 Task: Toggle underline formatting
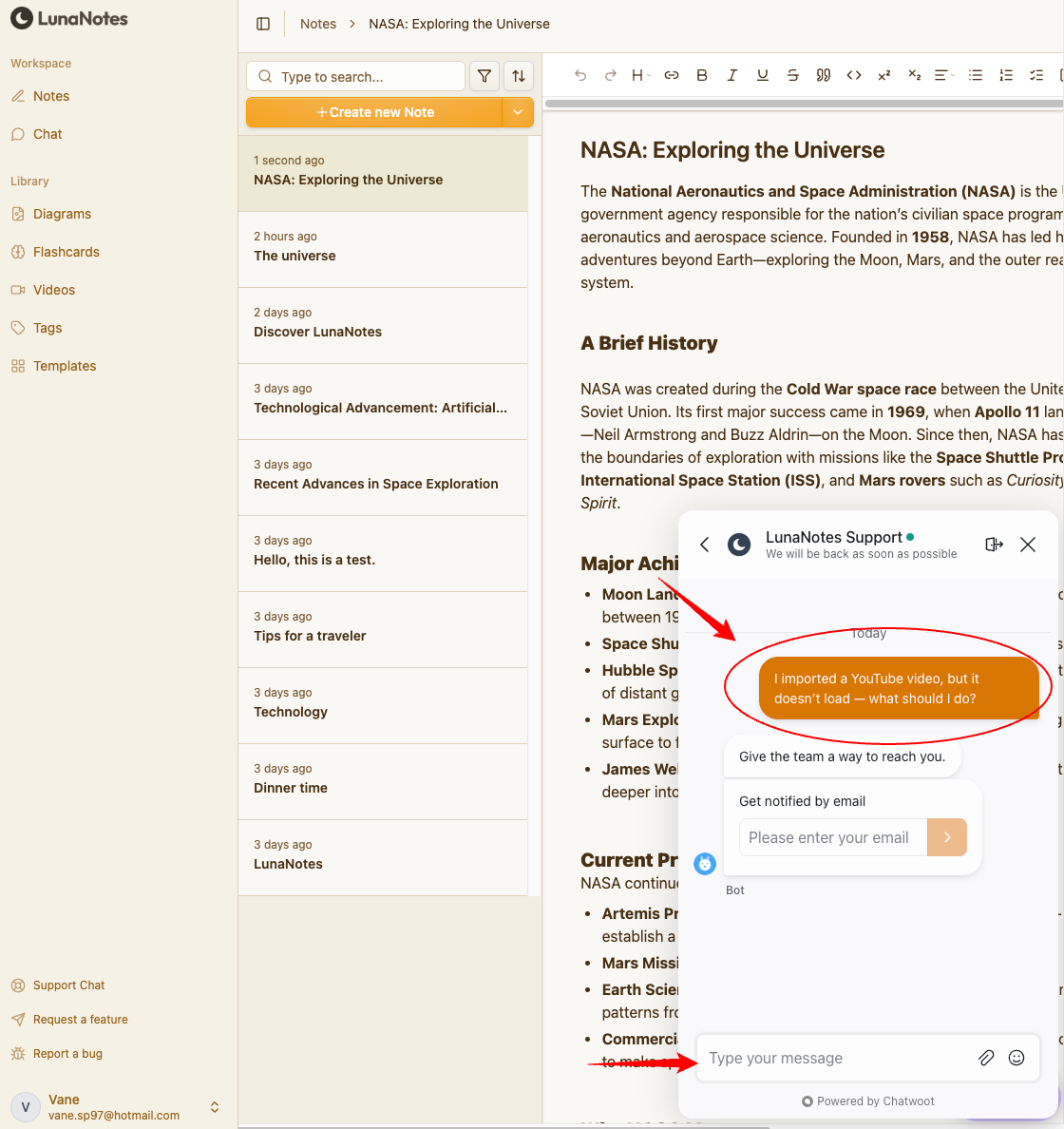click(x=763, y=75)
